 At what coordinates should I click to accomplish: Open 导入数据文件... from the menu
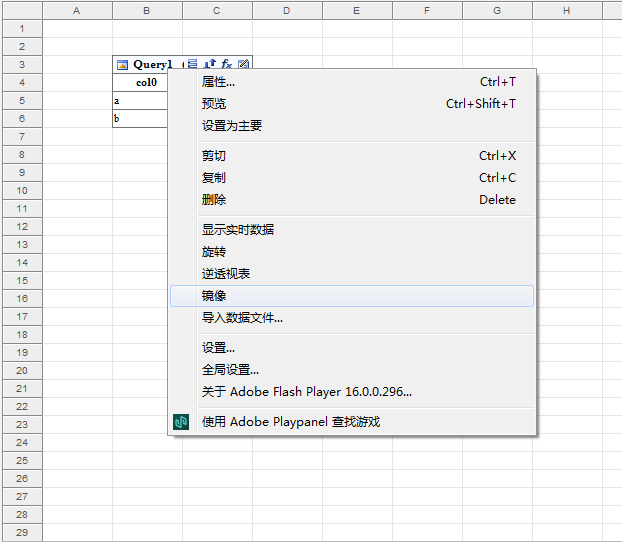coord(352,317)
